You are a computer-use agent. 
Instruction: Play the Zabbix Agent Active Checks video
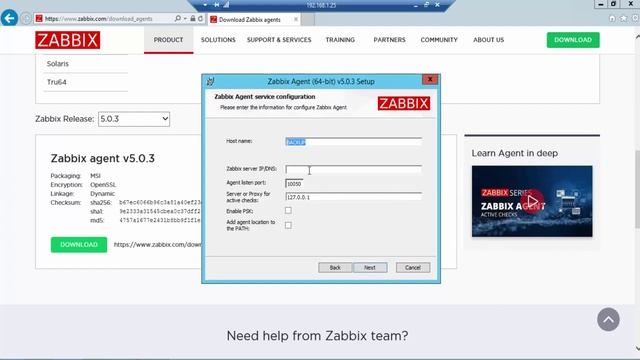pos(532,201)
